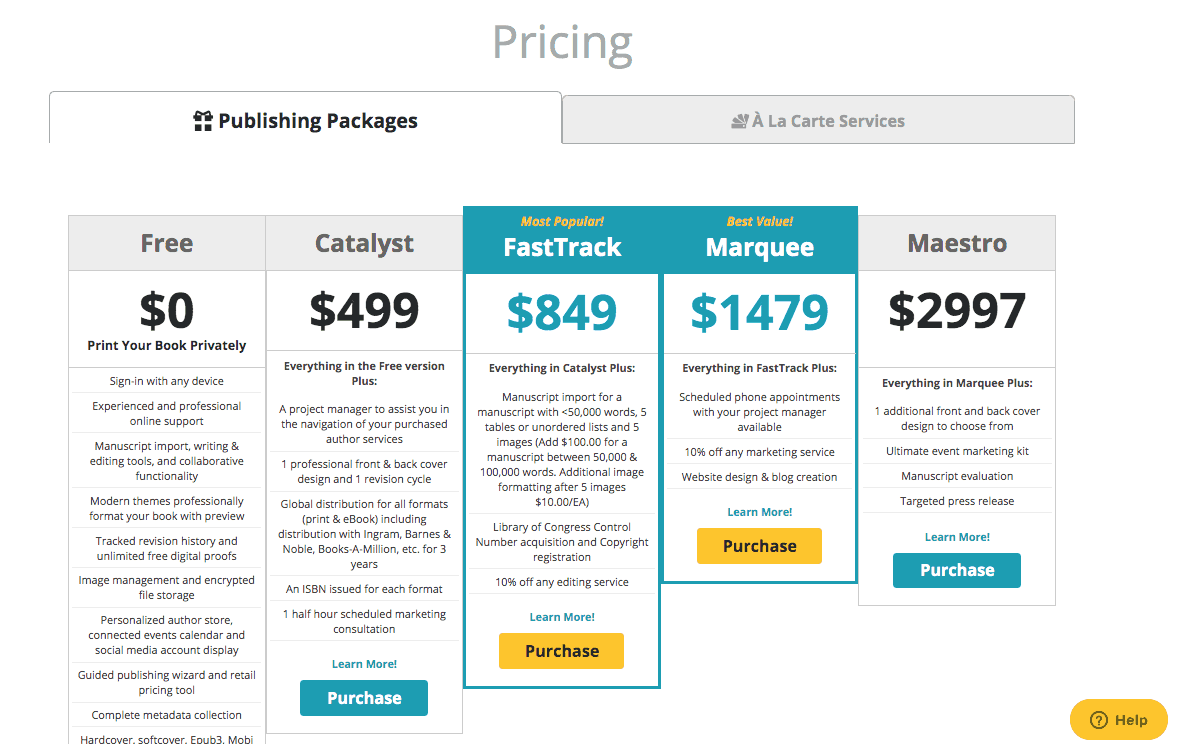Click the Pricing page title
Screen dimensions: 1181x744
(x=562, y=42)
